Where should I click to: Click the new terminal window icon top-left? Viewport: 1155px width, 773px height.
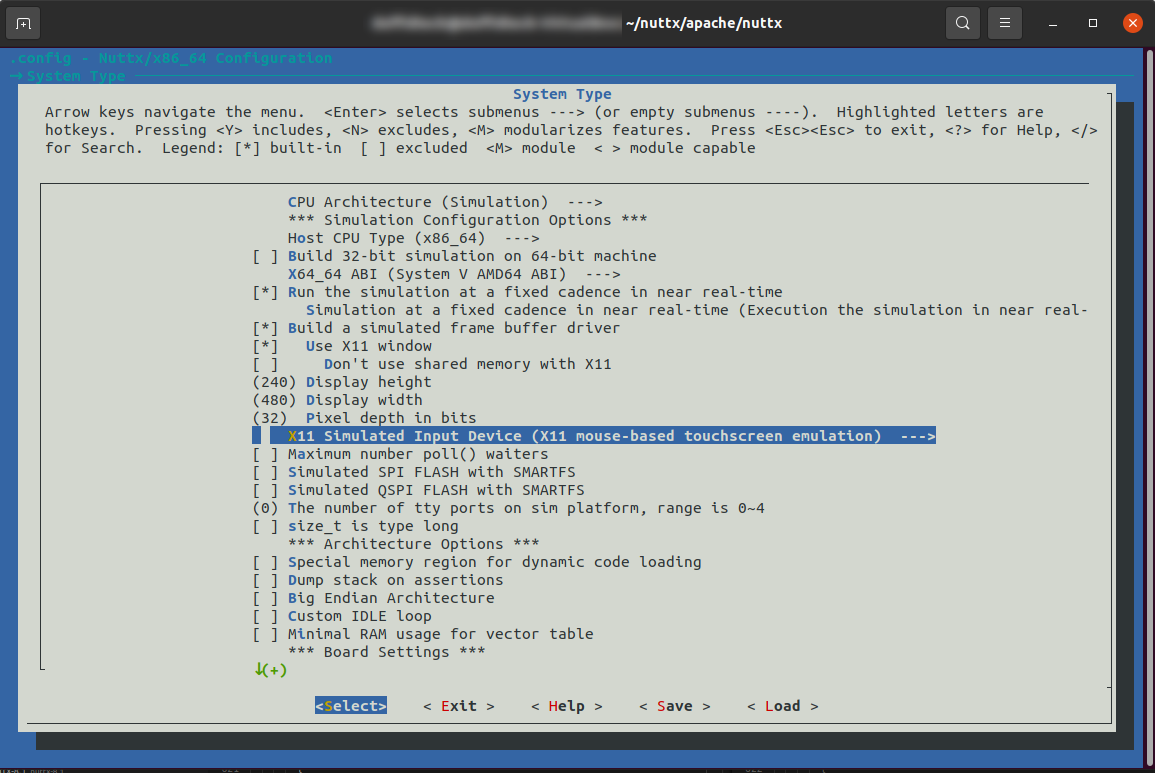tap(22, 22)
